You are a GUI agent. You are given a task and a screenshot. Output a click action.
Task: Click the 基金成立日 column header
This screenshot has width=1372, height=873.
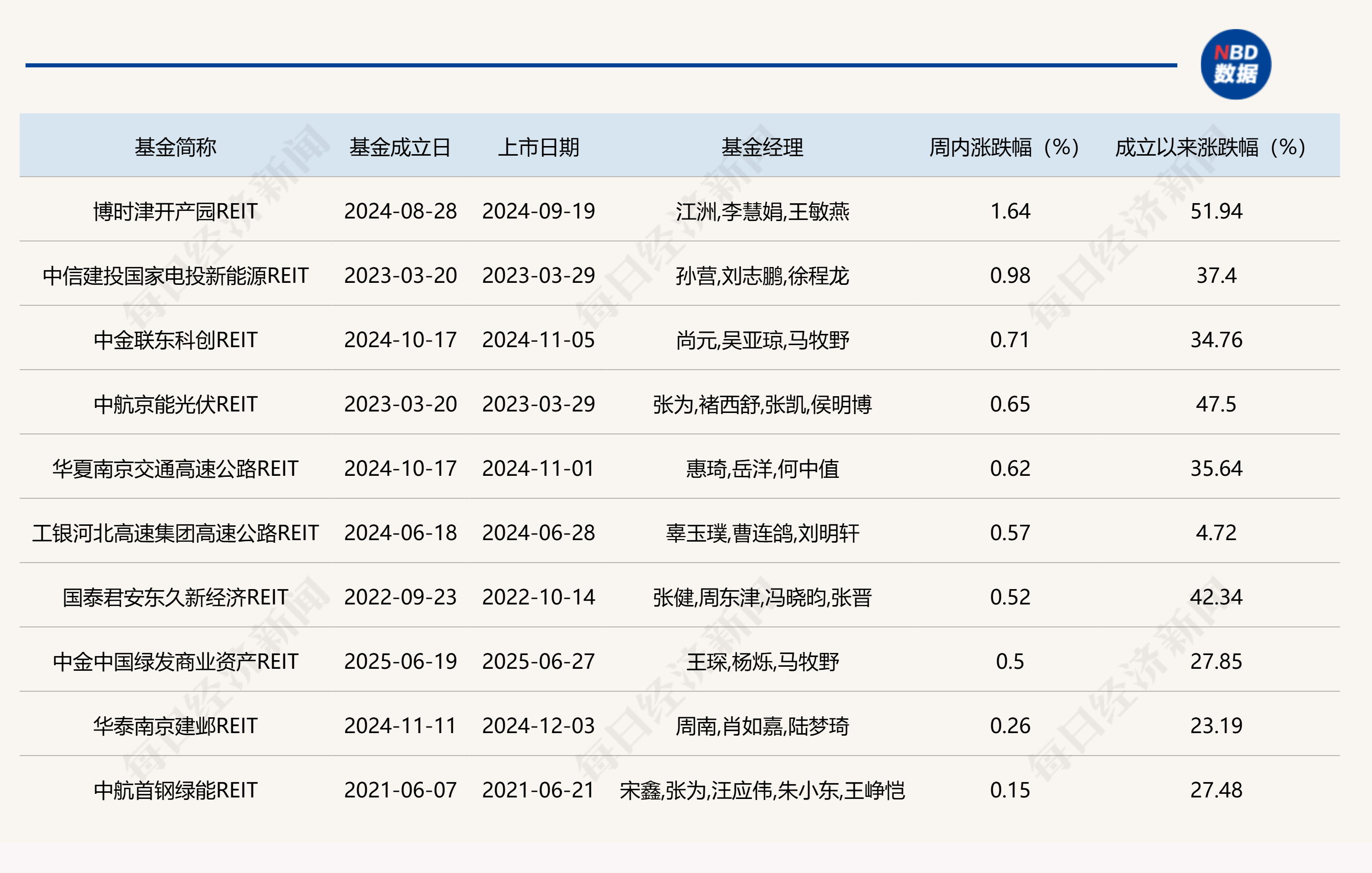click(400, 147)
